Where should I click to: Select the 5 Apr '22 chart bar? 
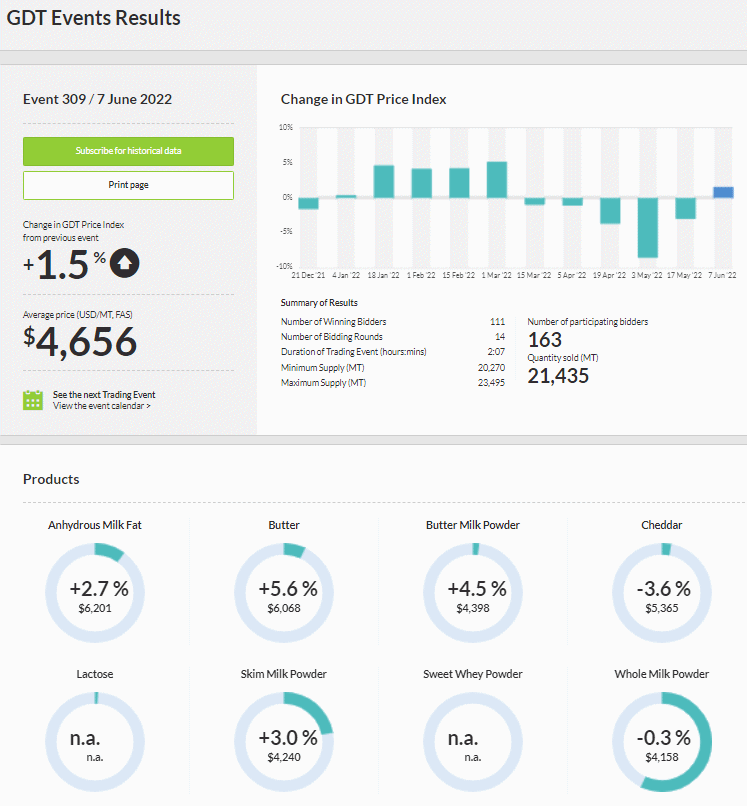[572, 202]
